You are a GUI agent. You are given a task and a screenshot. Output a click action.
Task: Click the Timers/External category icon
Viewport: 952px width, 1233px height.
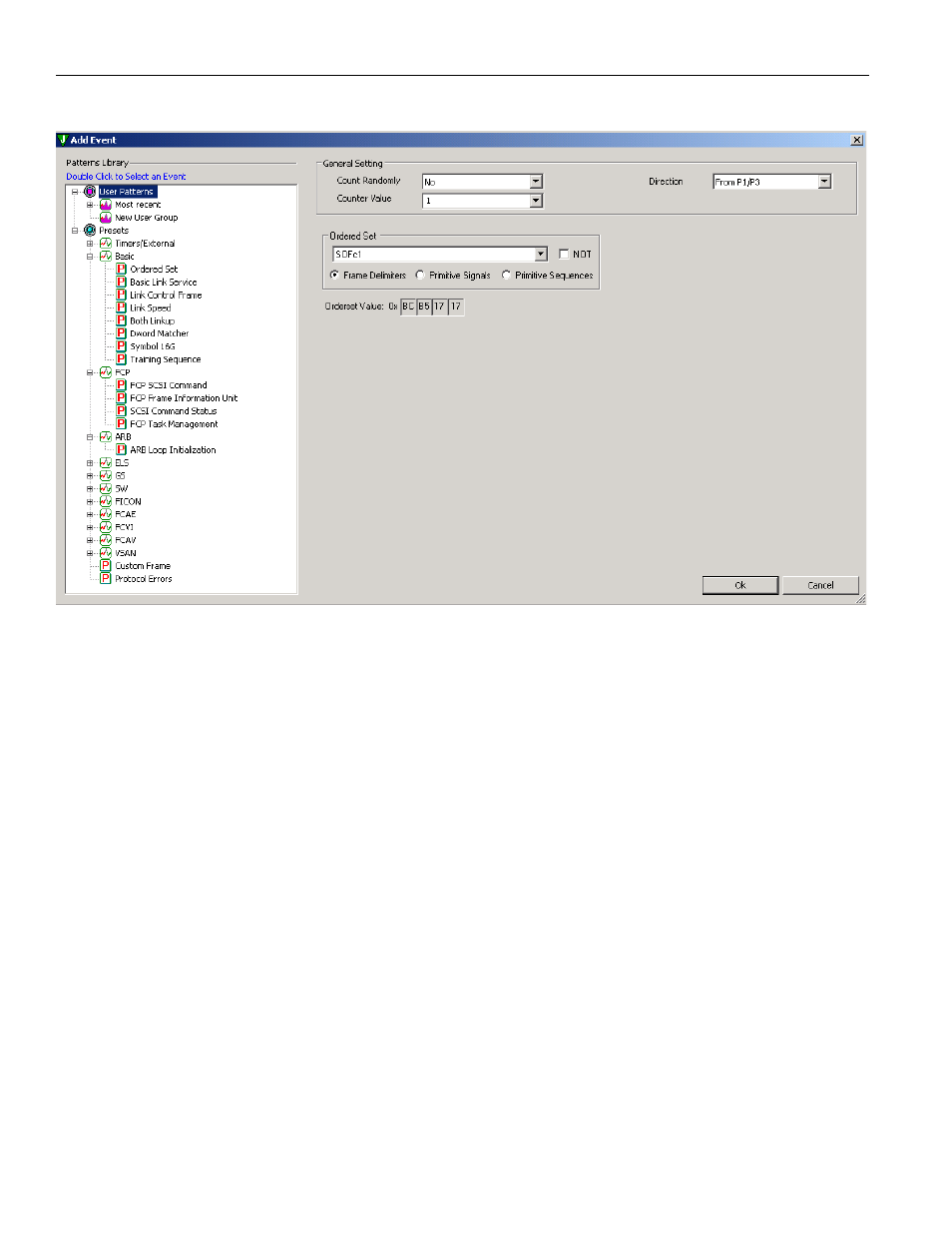(x=106, y=244)
